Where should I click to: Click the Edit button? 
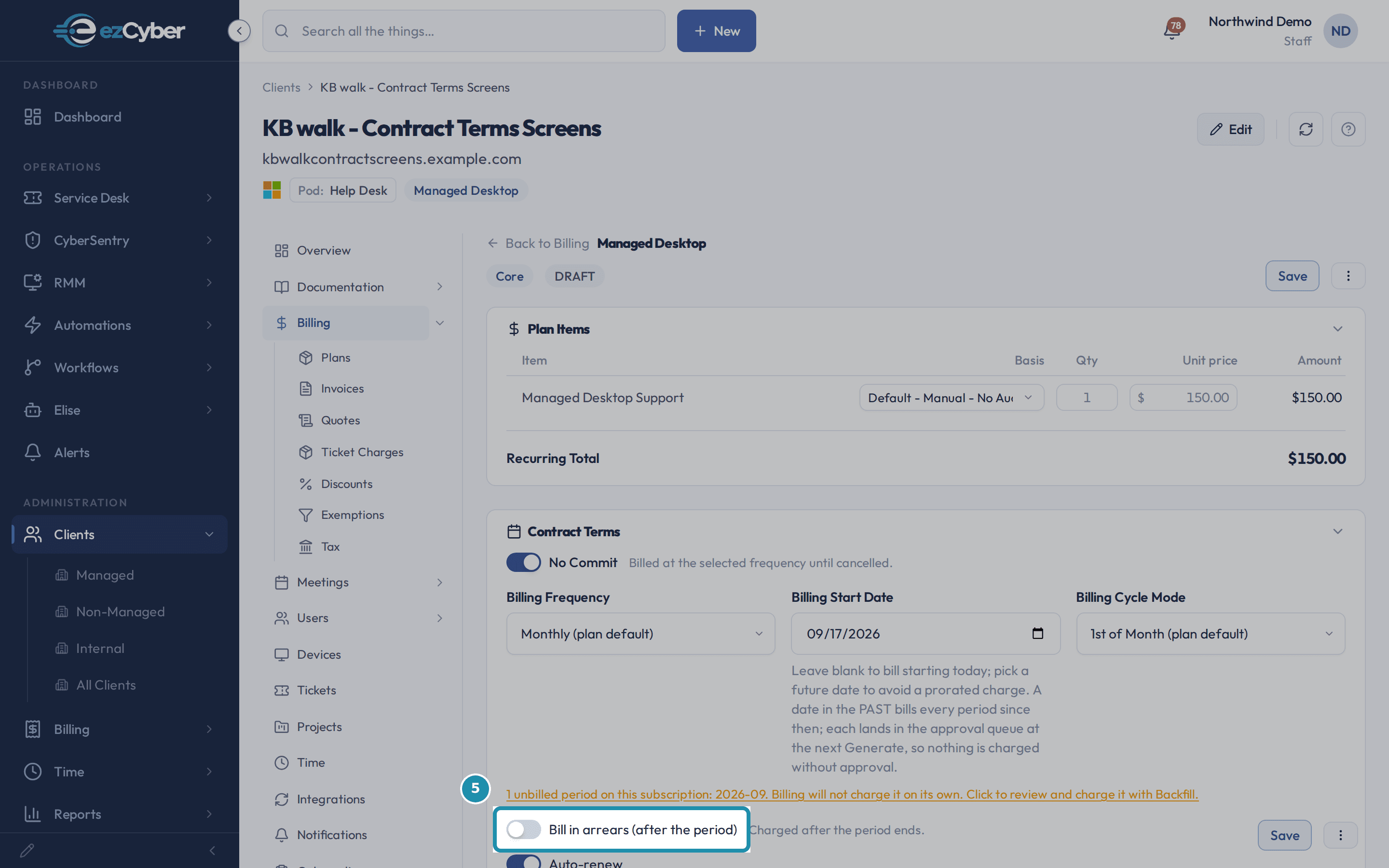[1231, 129]
